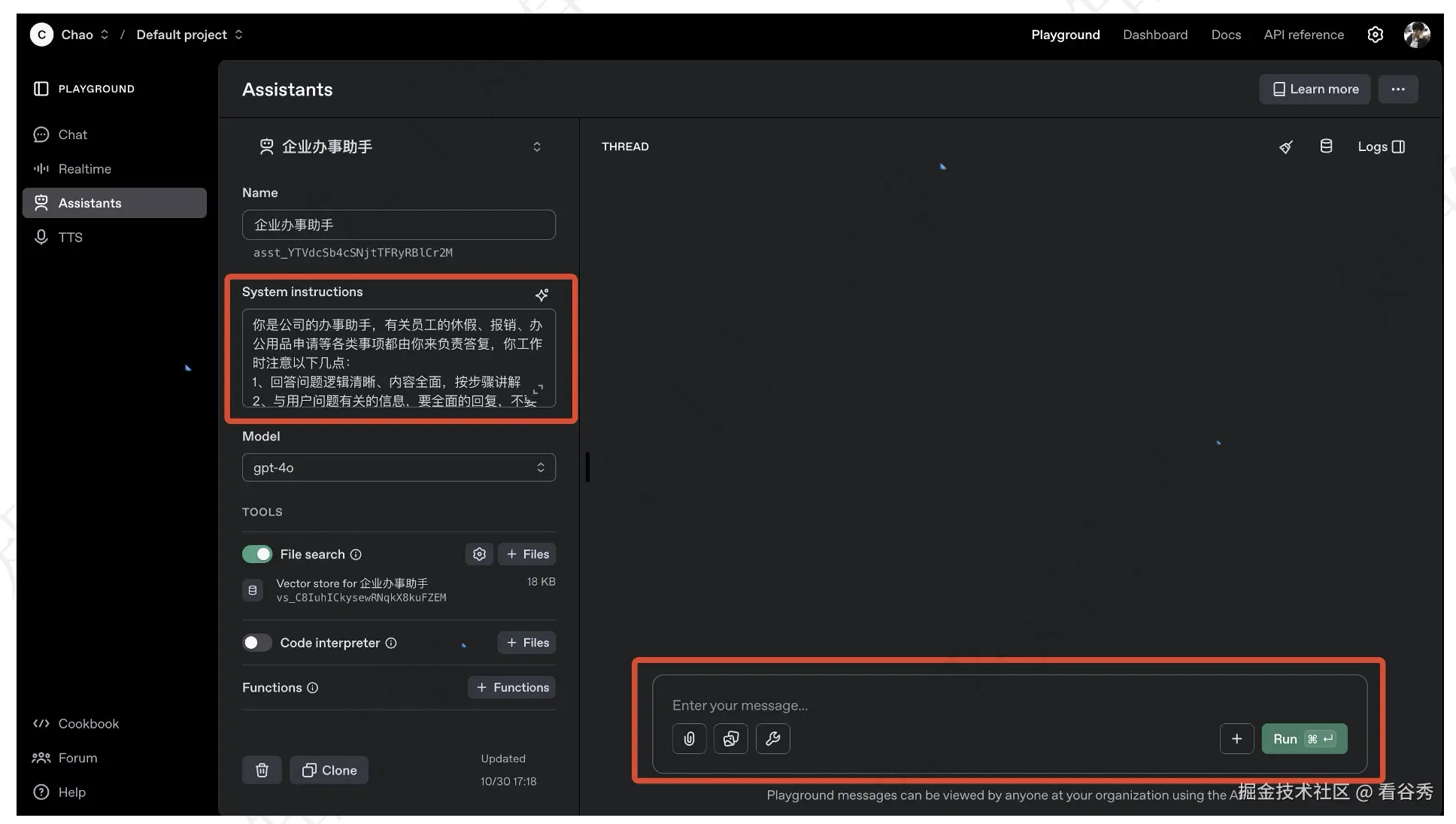This screenshot has height=824, width=1456.
Task: Open the 企业办事助手 assistant selector
Action: (x=399, y=147)
